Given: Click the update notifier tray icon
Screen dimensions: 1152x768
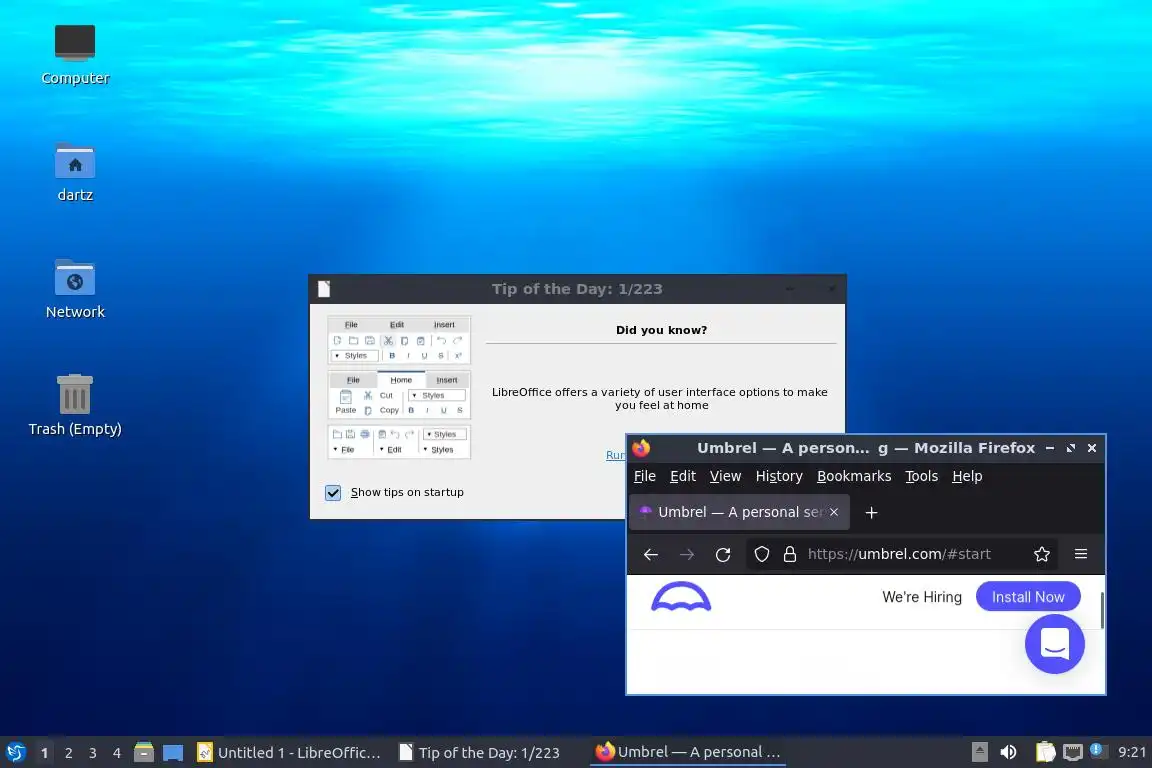Looking at the screenshot, I should tap(1097, 750).
